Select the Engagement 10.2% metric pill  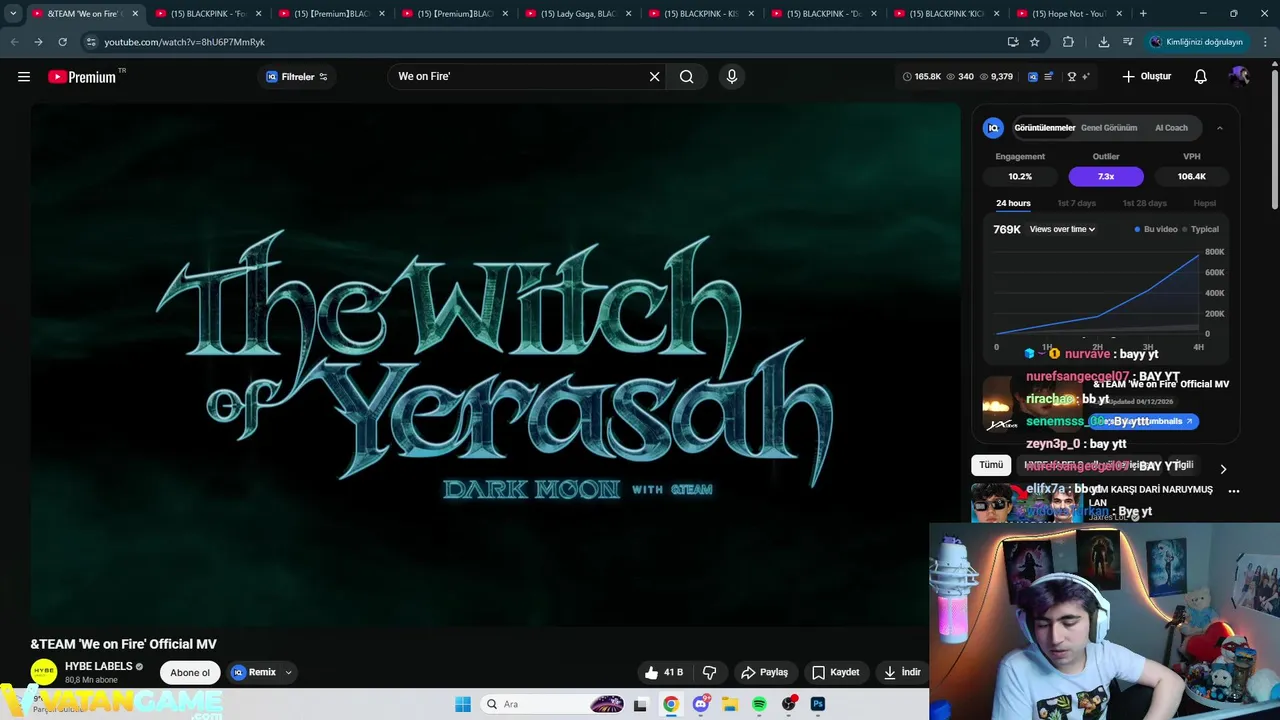(x=1020, y=176)
